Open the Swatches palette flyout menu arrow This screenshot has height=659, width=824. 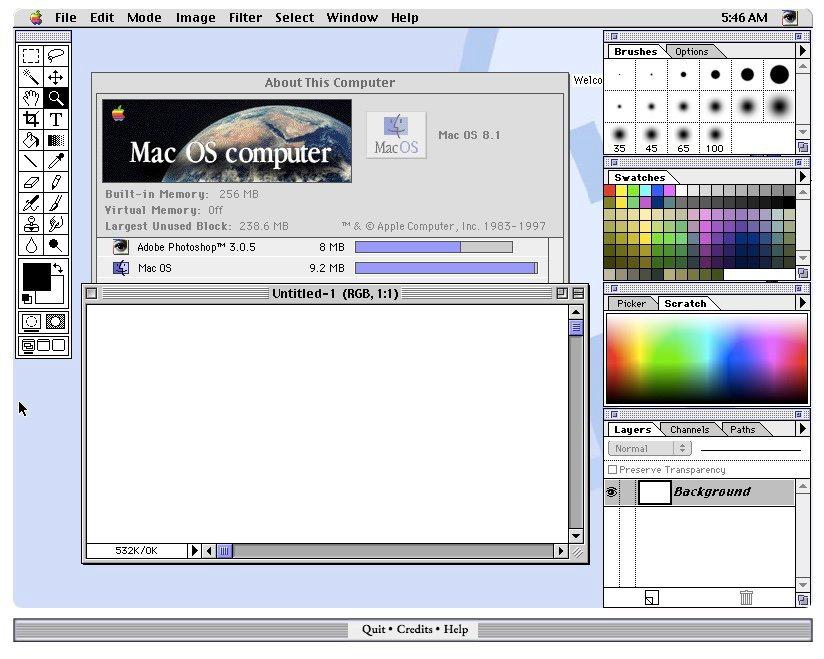click(x=802, y=177)
